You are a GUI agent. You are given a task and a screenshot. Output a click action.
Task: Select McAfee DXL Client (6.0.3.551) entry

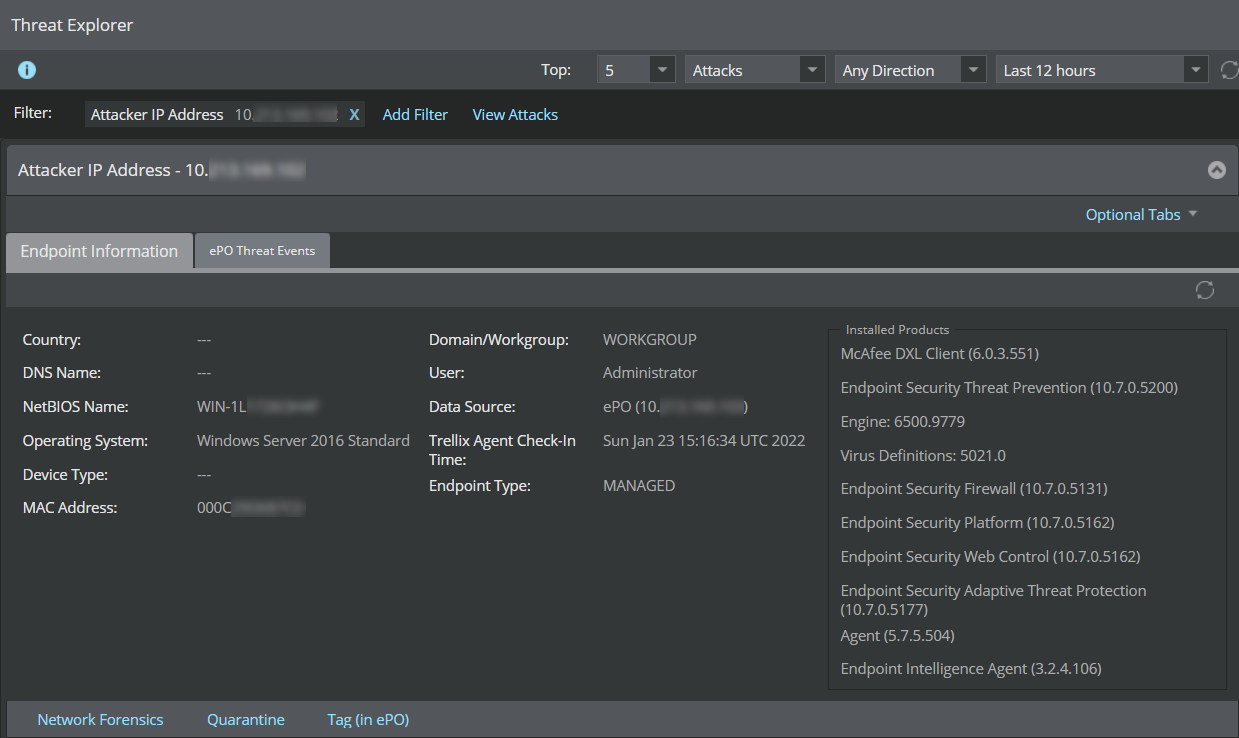[x=939, y=354]
